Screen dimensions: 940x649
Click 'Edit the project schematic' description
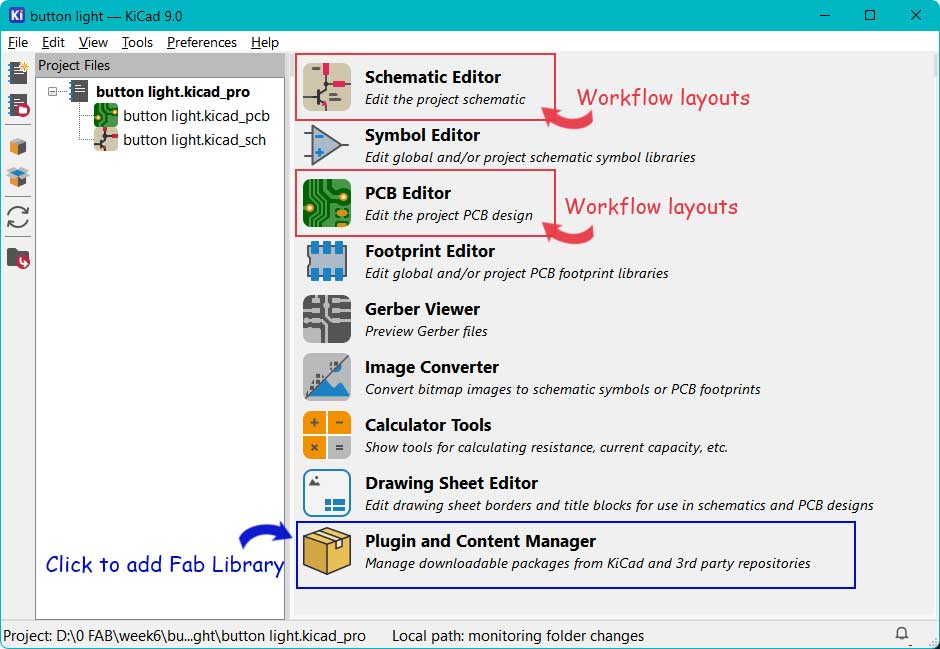445,99
